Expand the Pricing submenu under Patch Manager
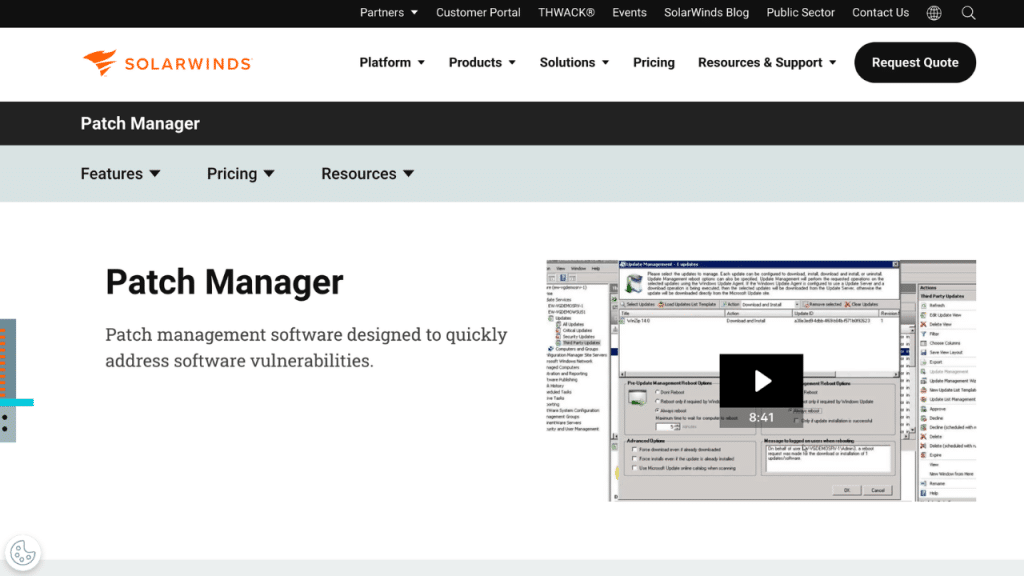 coord(240,174)
